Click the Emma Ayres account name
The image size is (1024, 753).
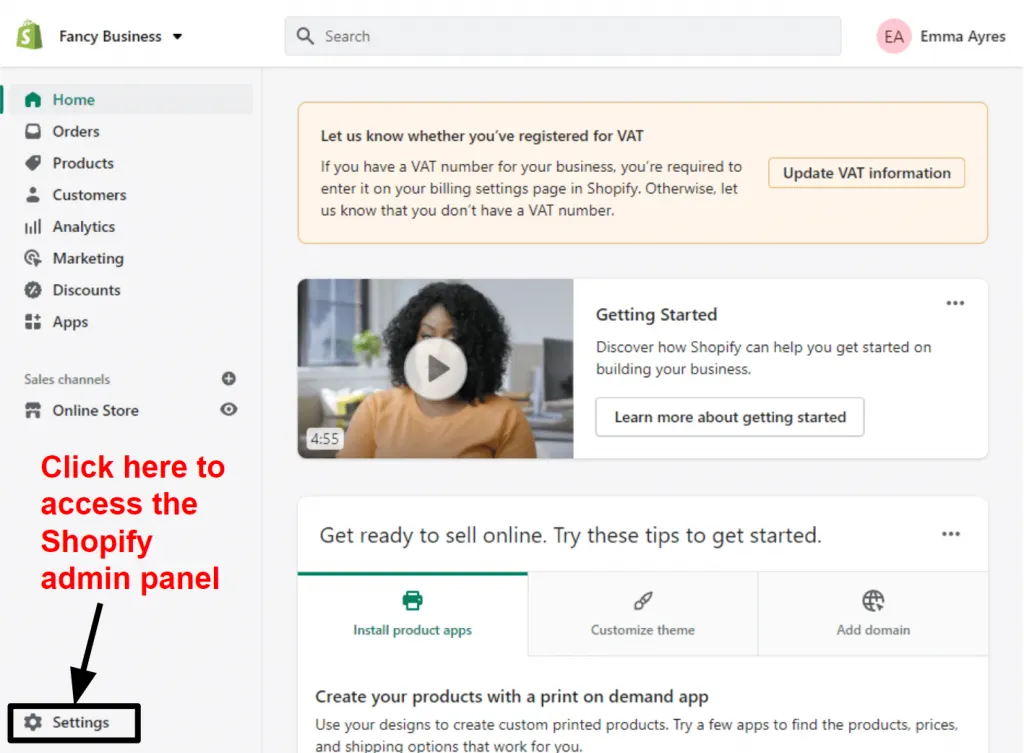pyautogui.click(x=963, y=37)
